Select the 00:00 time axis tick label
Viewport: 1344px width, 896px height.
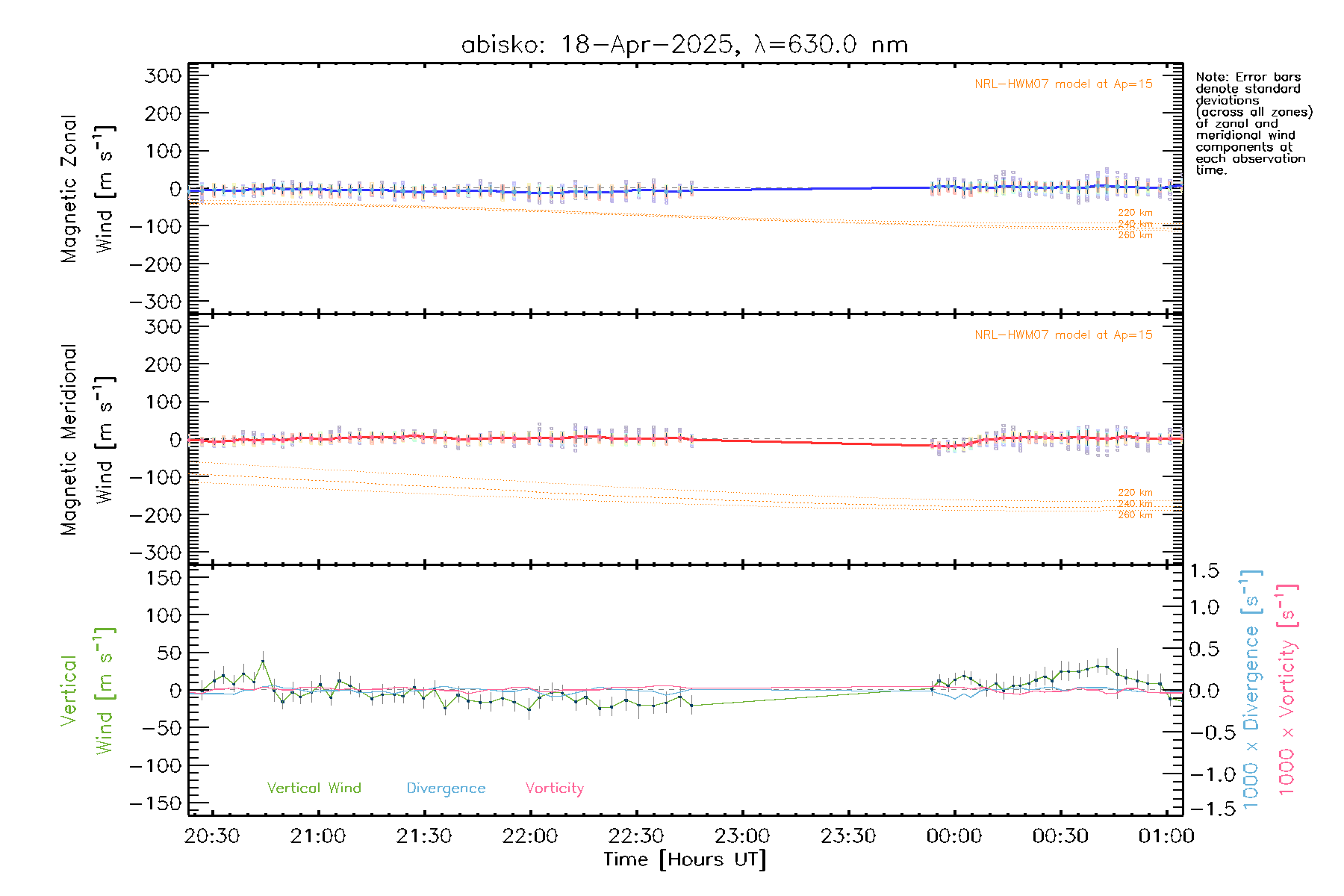tap(953, 836)
